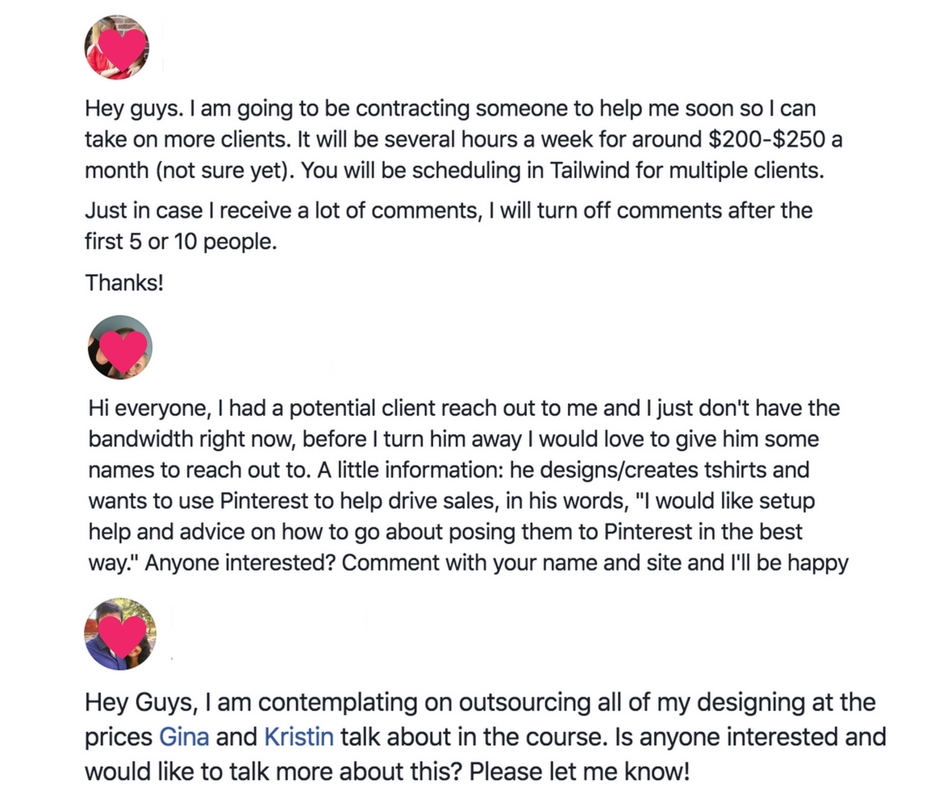Open the first poster's profile picture in red

tap(117, 47)
